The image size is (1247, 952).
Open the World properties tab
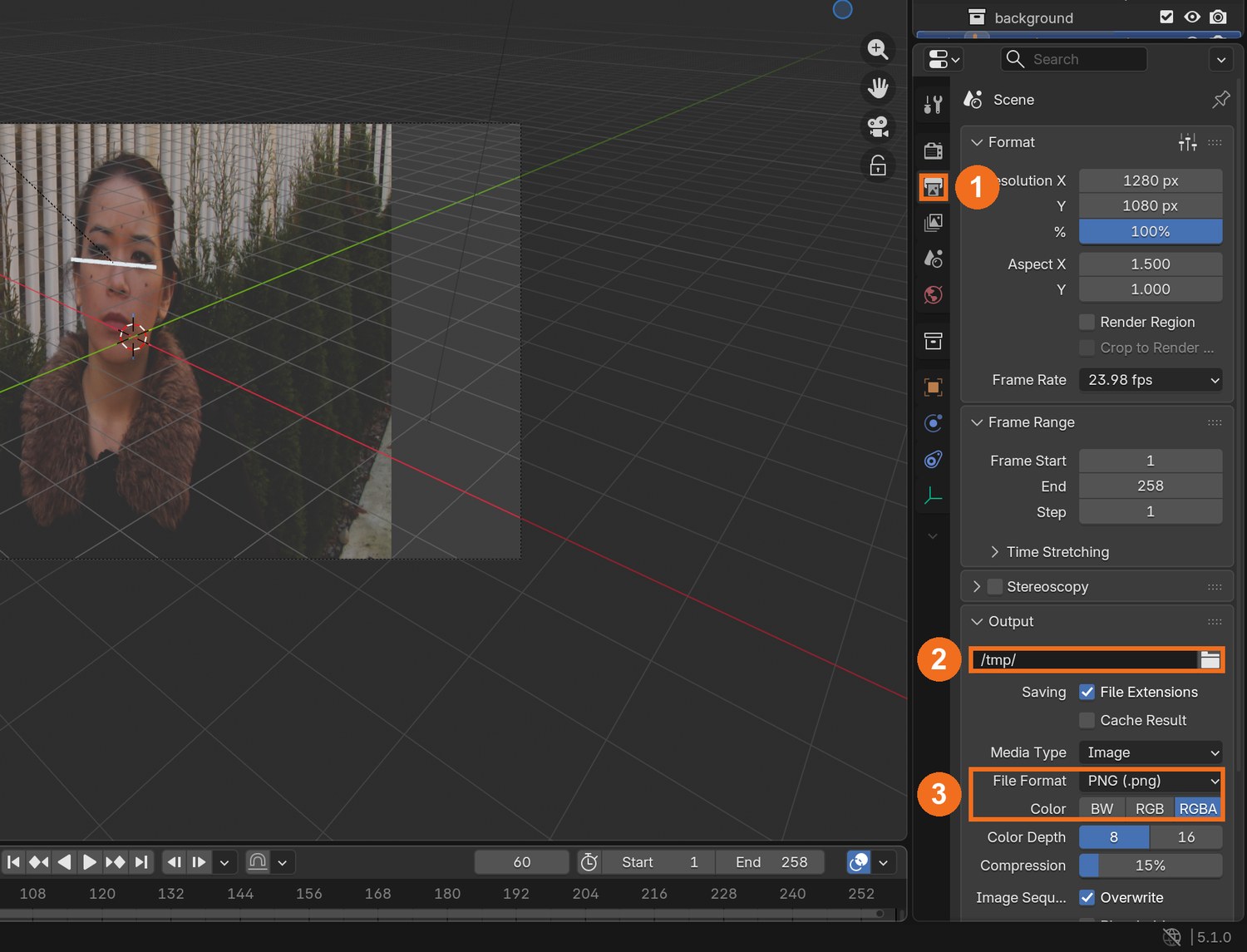pos(933,294)
